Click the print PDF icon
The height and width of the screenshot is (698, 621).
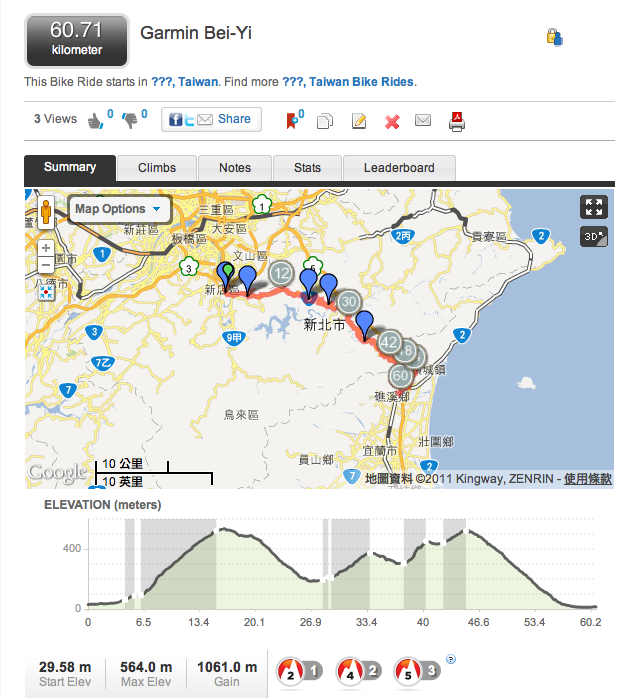point(457,122)
